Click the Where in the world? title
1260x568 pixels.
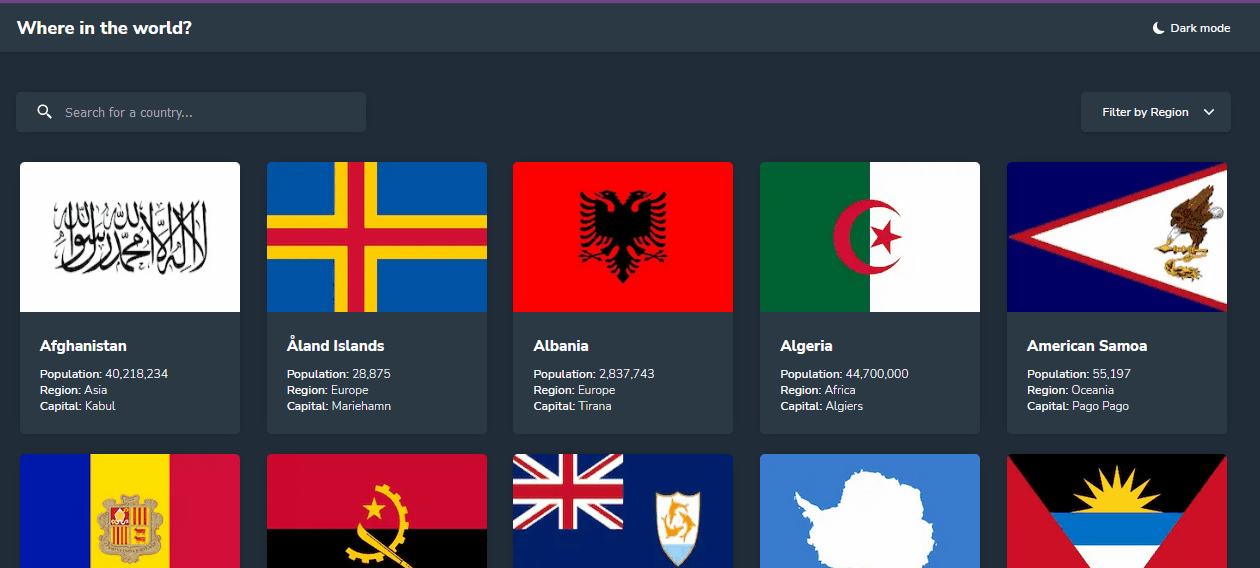pos(104,28)
